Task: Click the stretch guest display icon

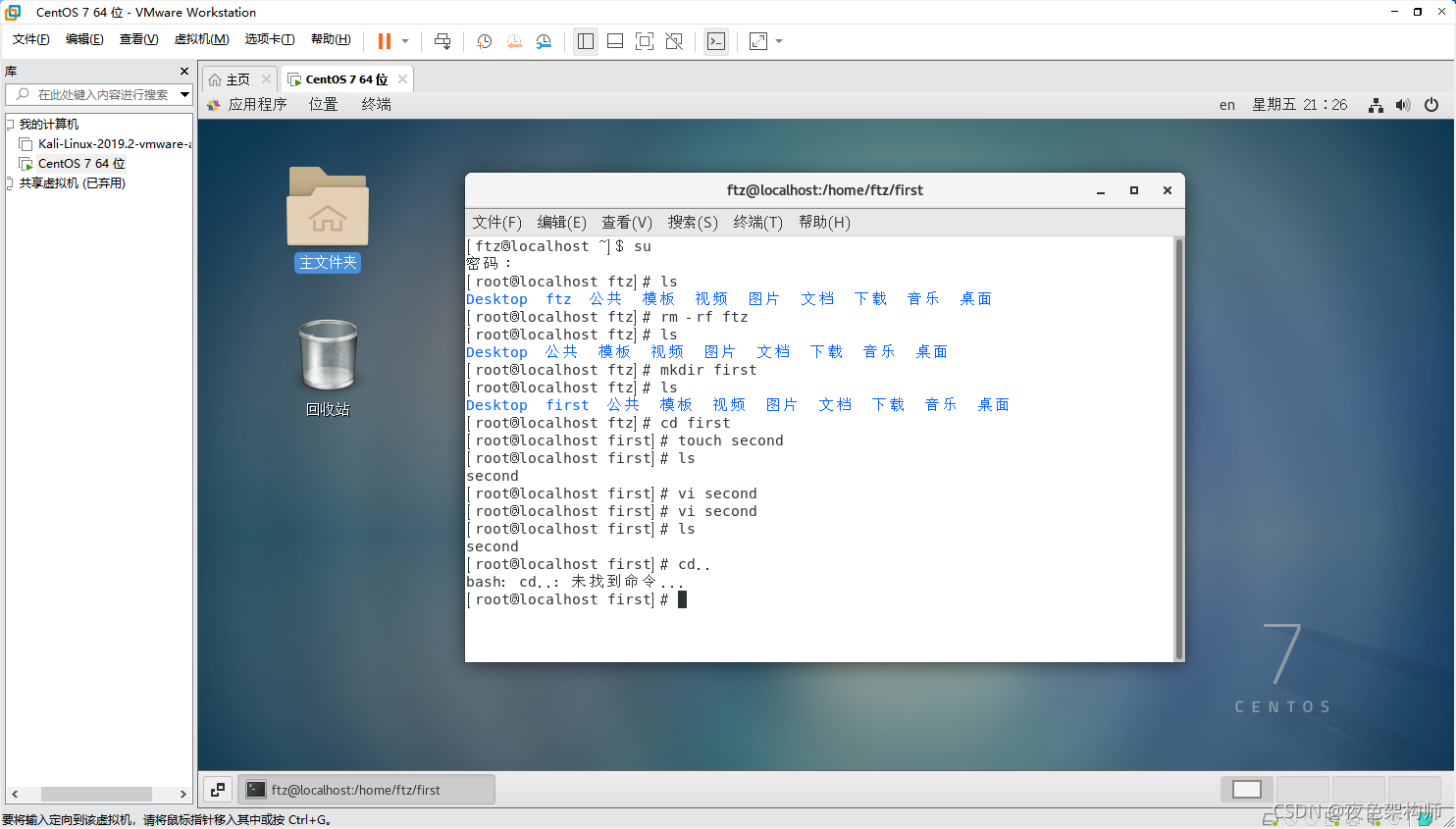Action: pos(758,41)
